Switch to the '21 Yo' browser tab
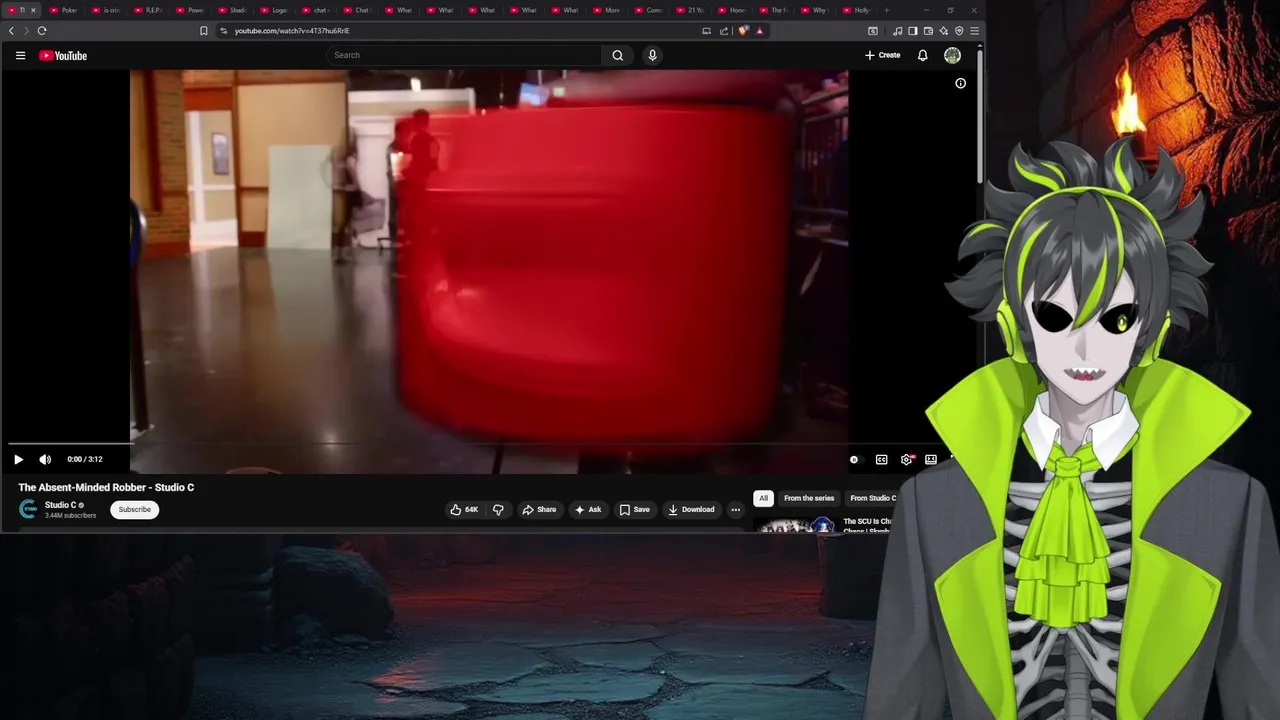This screenshot has width=1280, height=720. [x=690, y=10]
